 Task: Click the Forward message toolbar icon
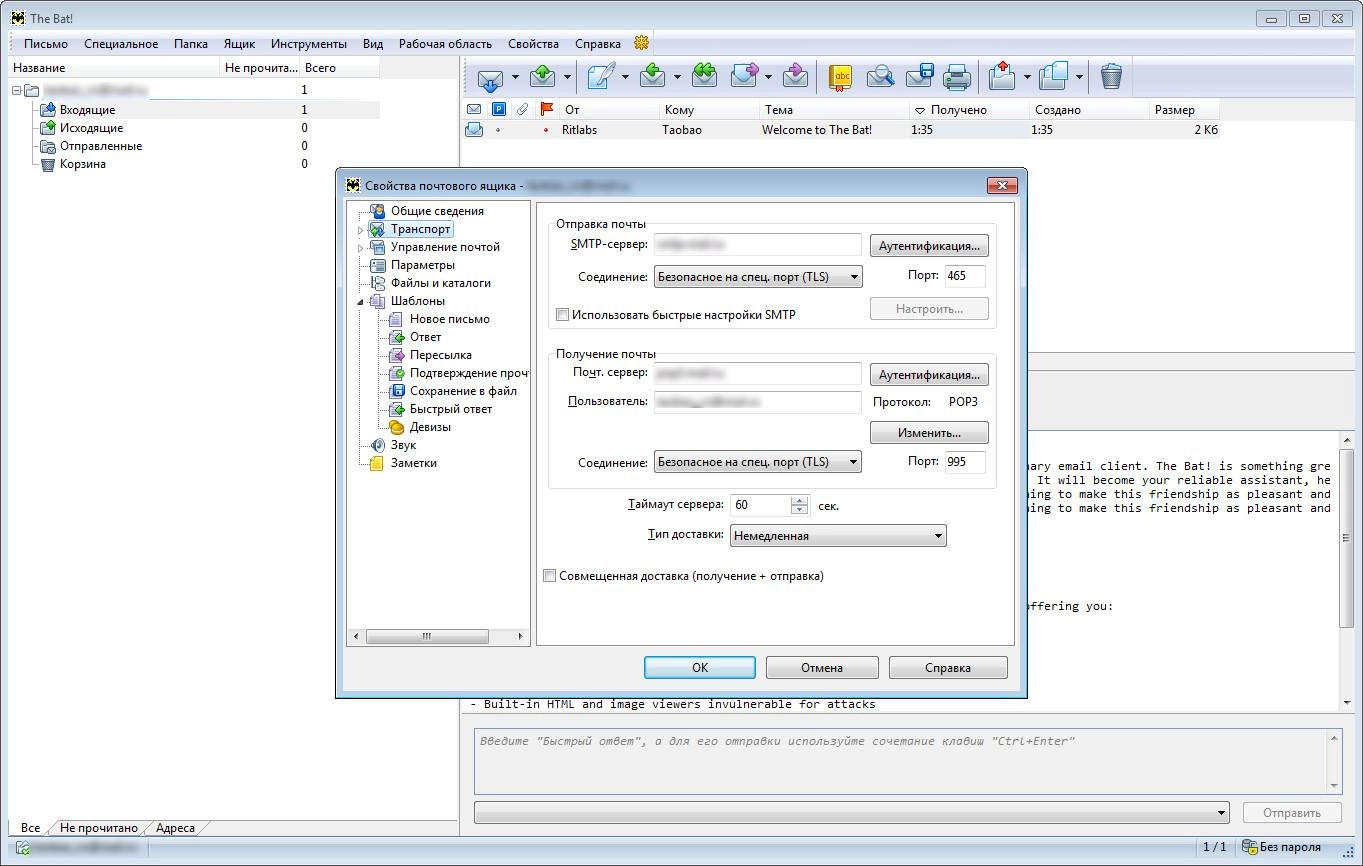(745, 76)
